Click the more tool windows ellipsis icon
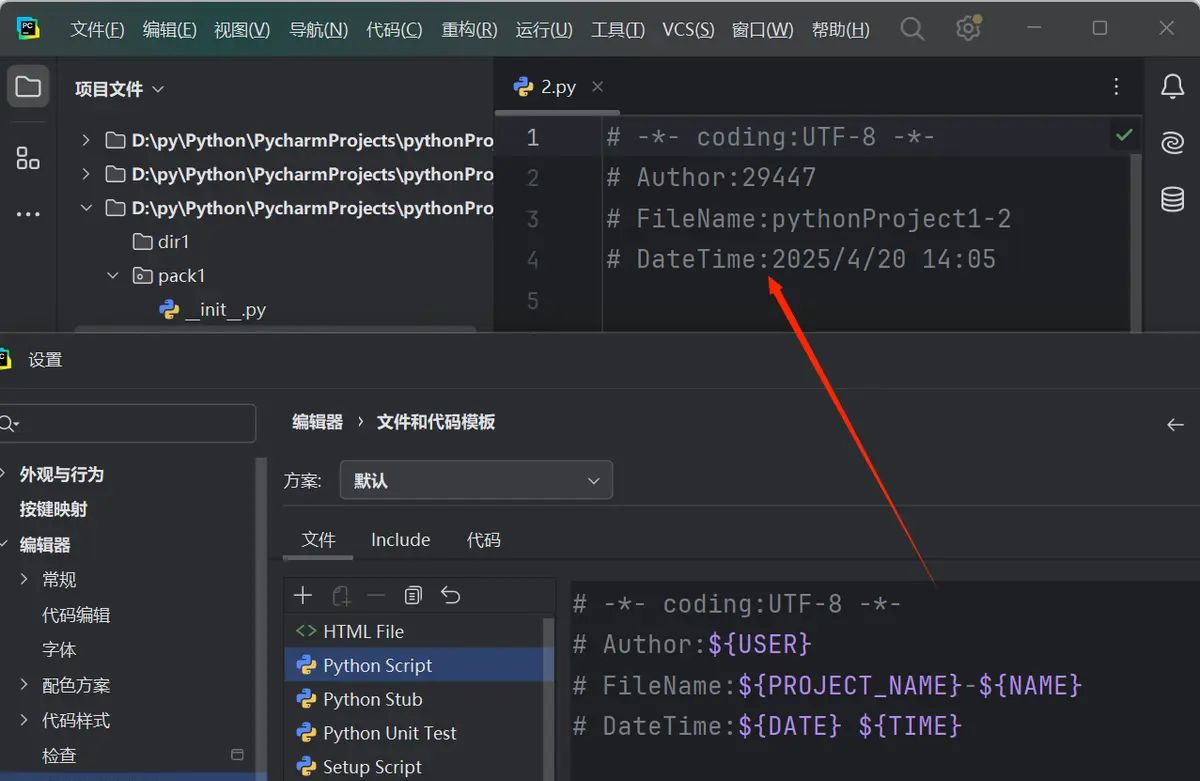The width and height of the screenshot is (1200, 781). tap(27, 213)
